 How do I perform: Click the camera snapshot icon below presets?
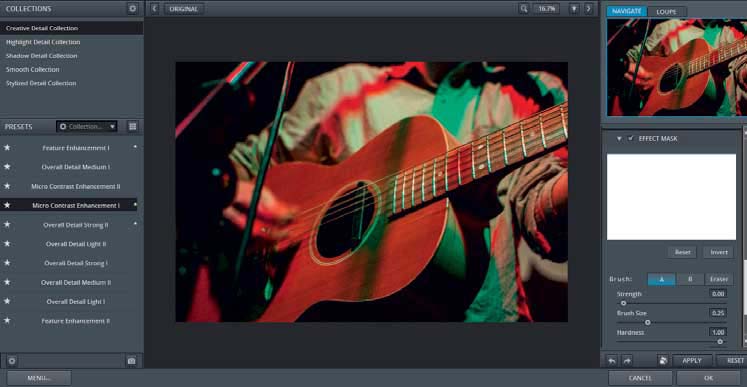(x=131, y=361)
